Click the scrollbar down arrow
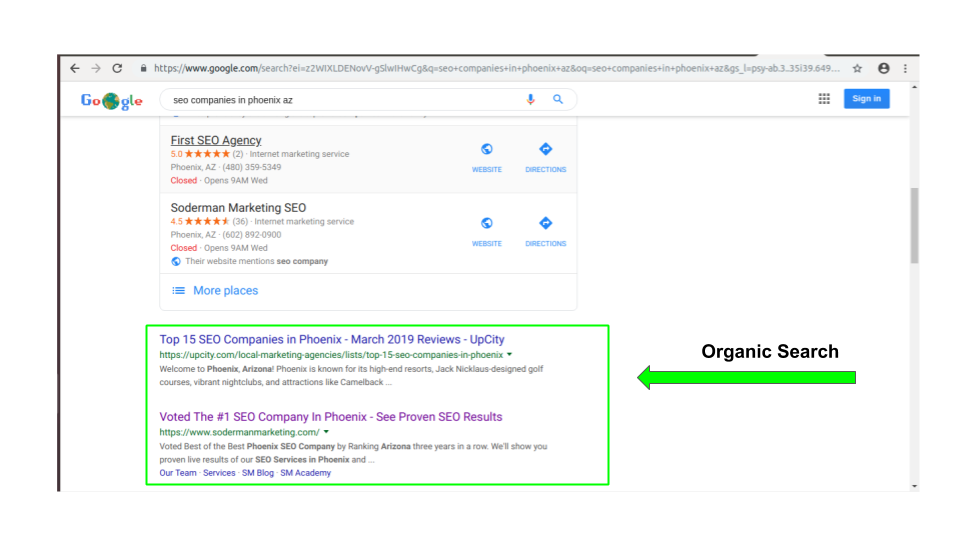 pos(915,486)
